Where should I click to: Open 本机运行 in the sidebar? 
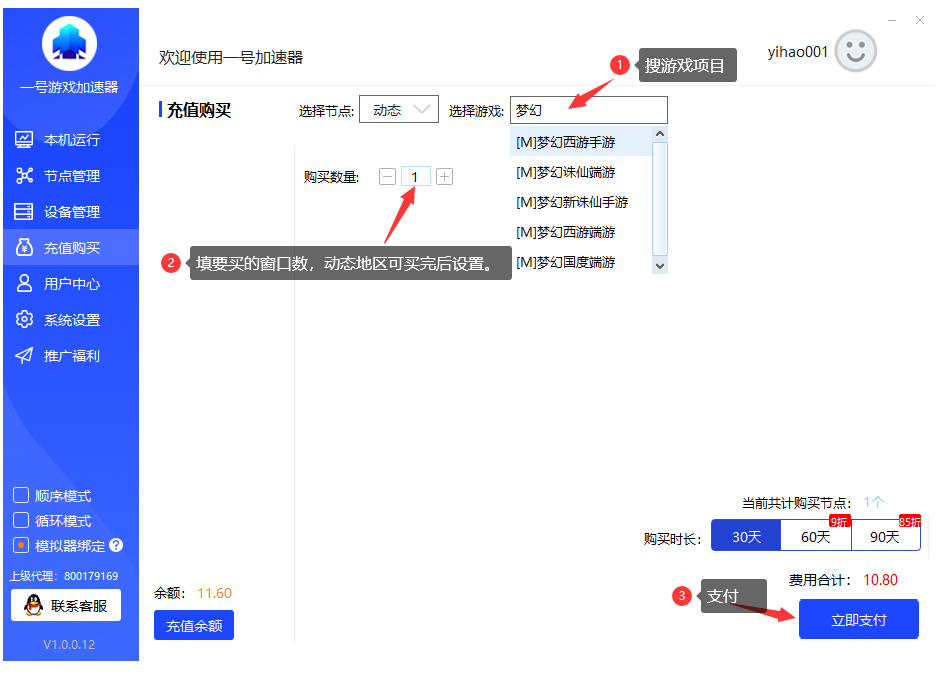pos(71,140)
